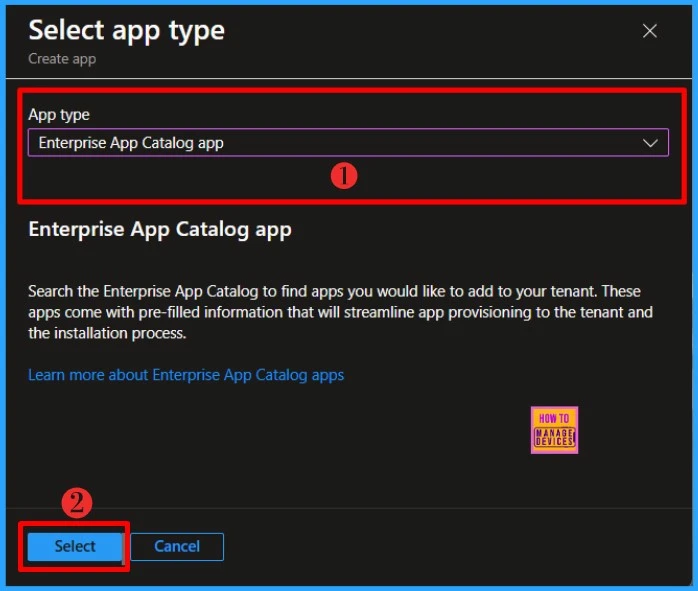Click the Select button
698x591 pixels.
coord(74,546)
